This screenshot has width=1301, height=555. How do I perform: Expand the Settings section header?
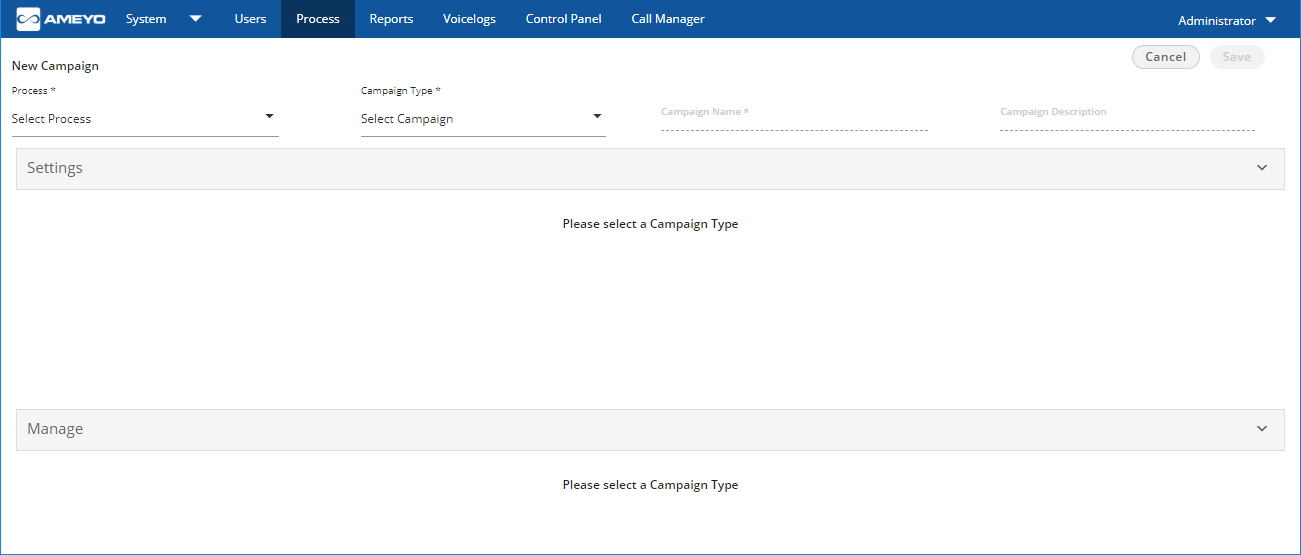pos(650,168)
